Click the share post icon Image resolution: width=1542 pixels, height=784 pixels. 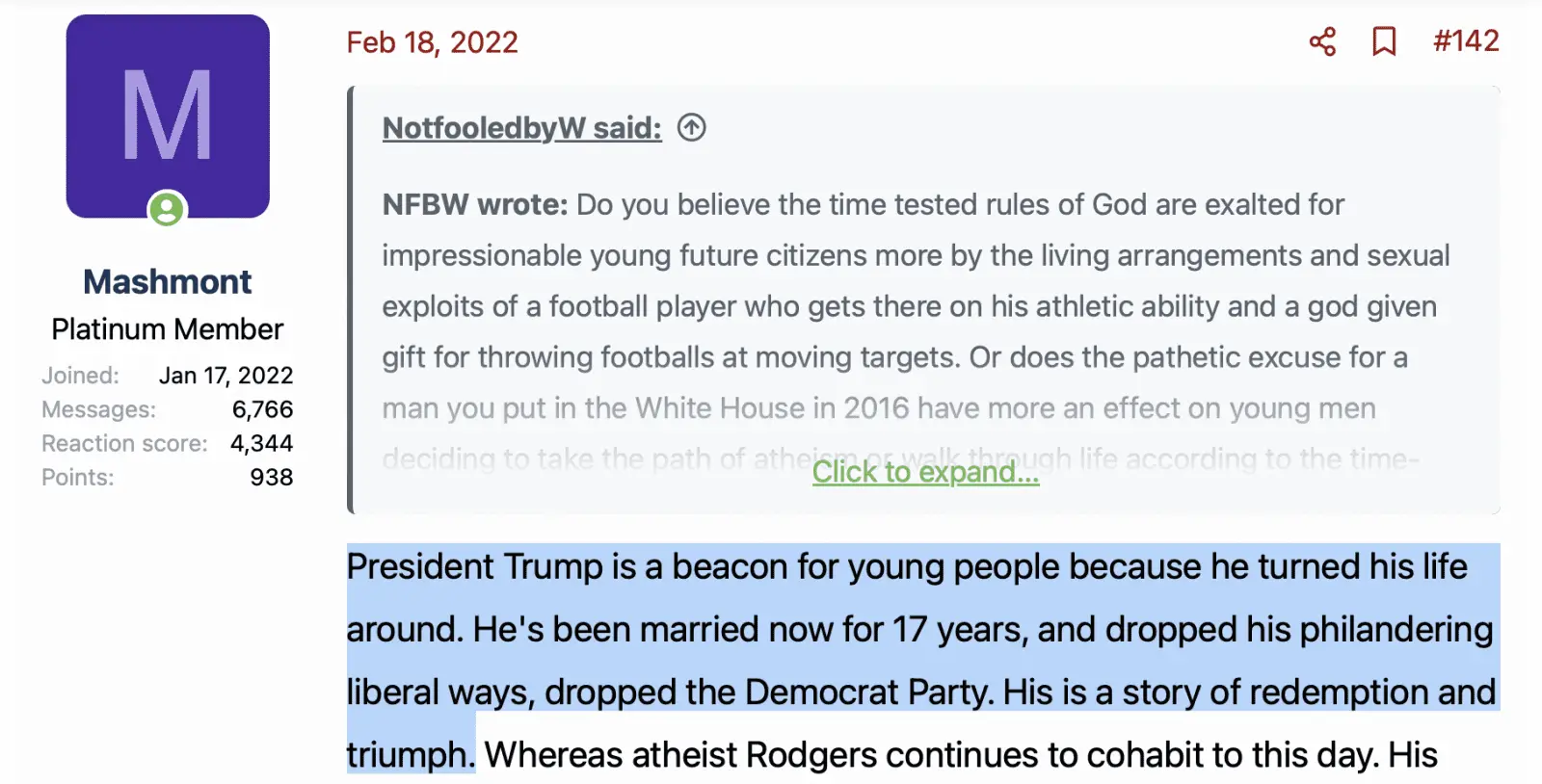click(x=1322, y=41)
